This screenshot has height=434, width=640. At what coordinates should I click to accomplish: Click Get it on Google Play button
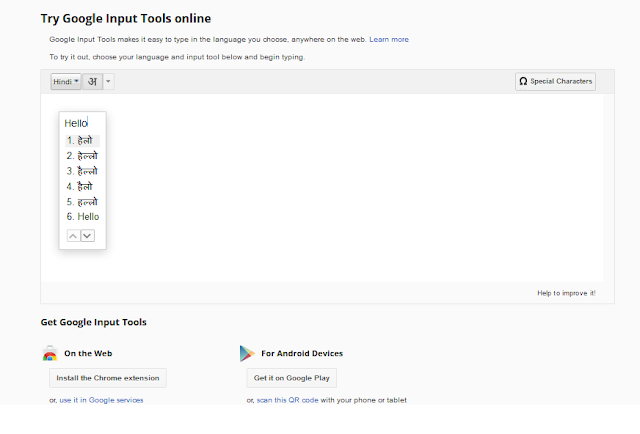click(x=291, y=378)
